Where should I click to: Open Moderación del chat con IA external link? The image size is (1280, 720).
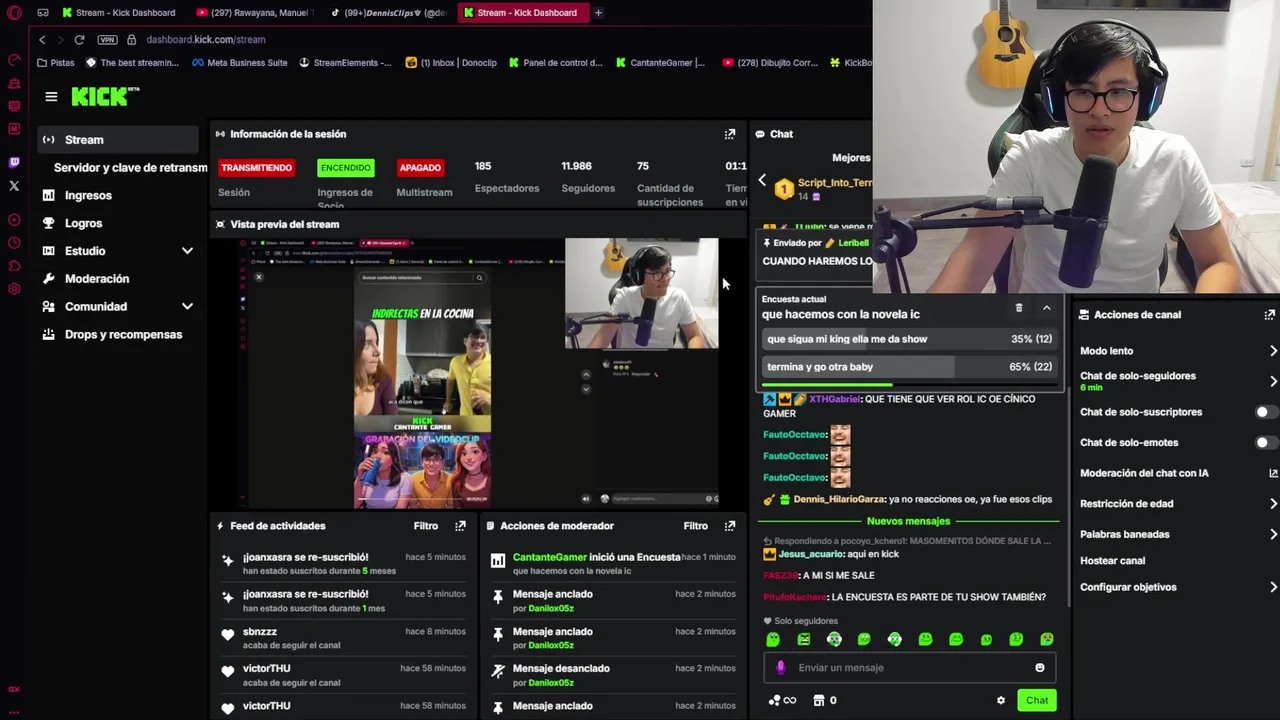pyautogui.click(x=1273, y=474)
